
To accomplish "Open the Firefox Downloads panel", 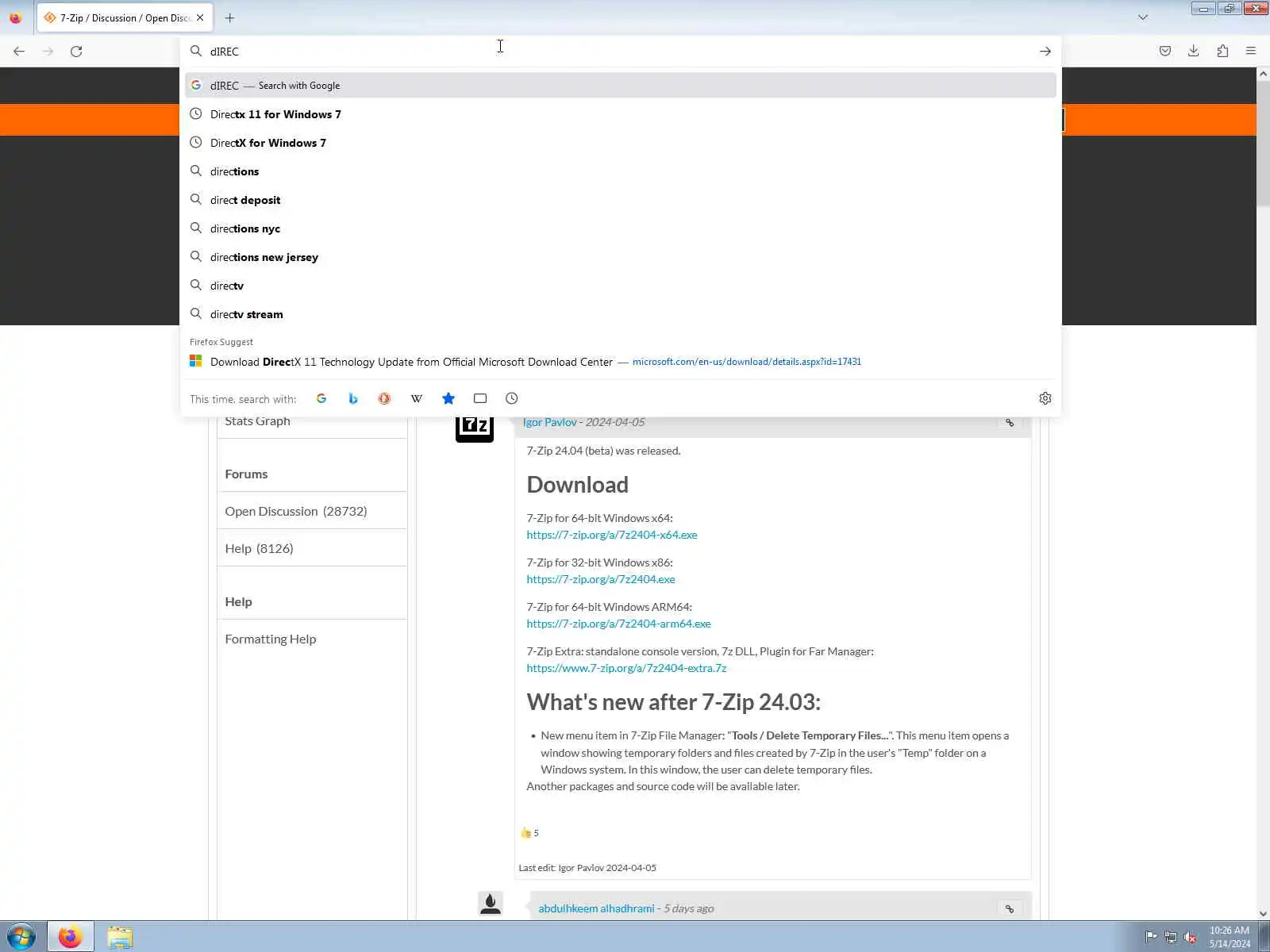I will pyautogui.click(x=1193, y=51).
